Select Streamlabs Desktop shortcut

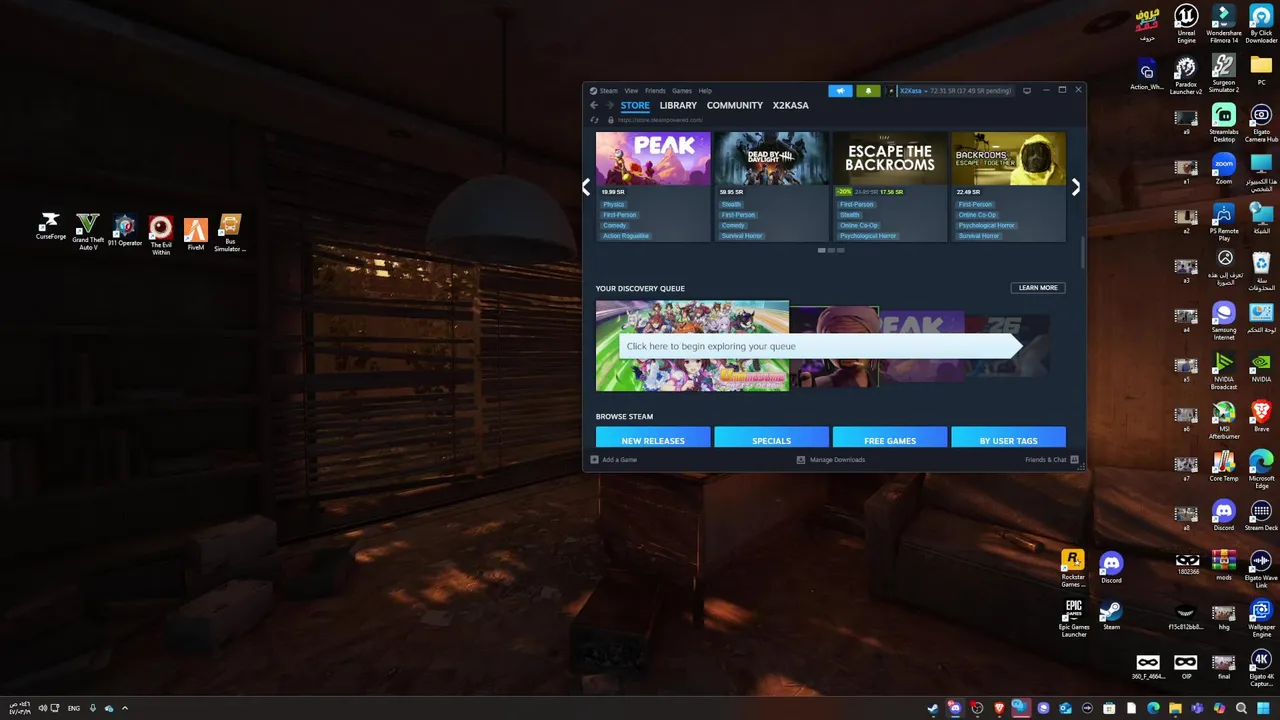tap(1223, 123)
